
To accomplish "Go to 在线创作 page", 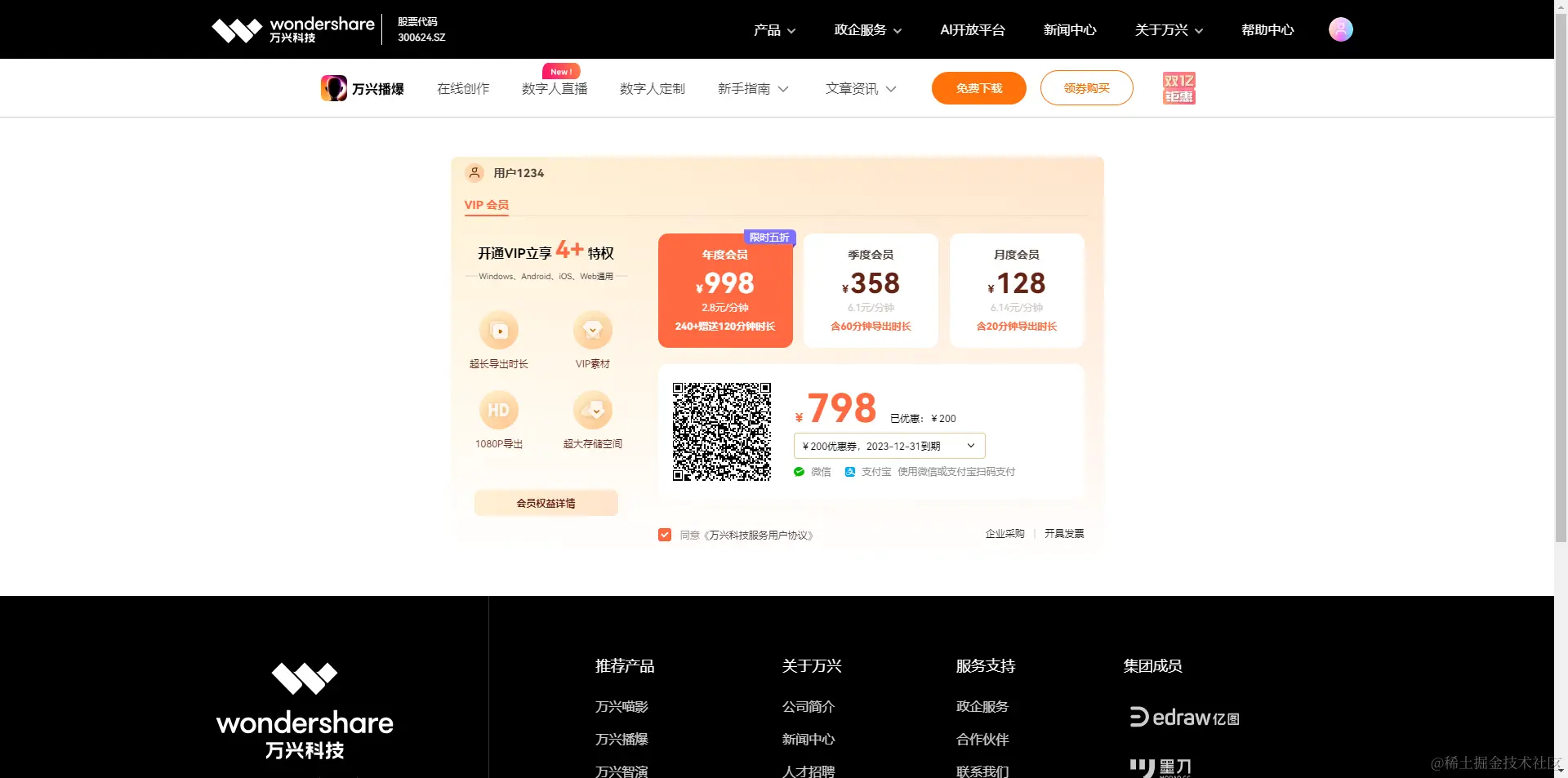I will pos(463,88).
